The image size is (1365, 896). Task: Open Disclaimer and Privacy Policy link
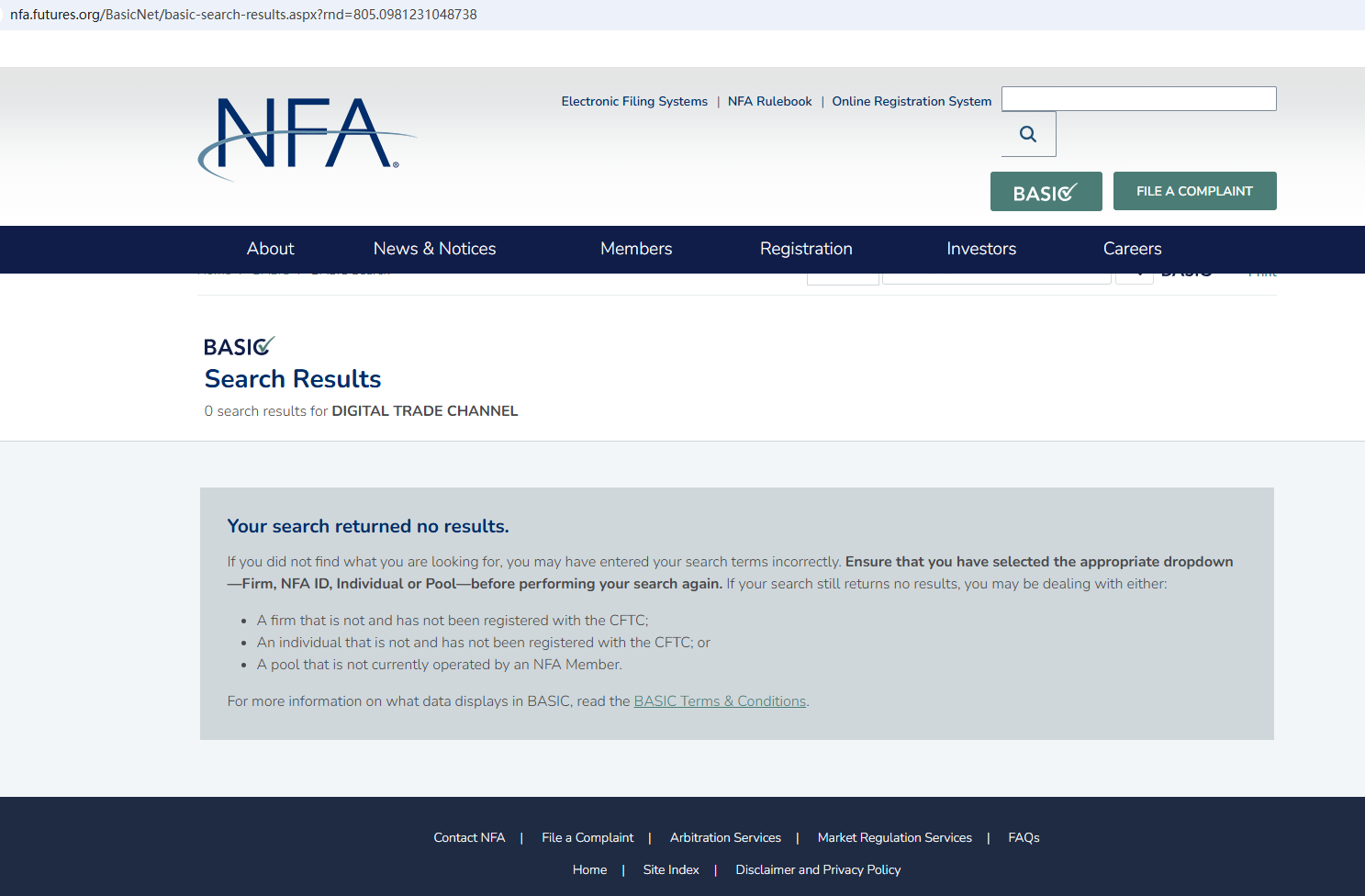818,870
